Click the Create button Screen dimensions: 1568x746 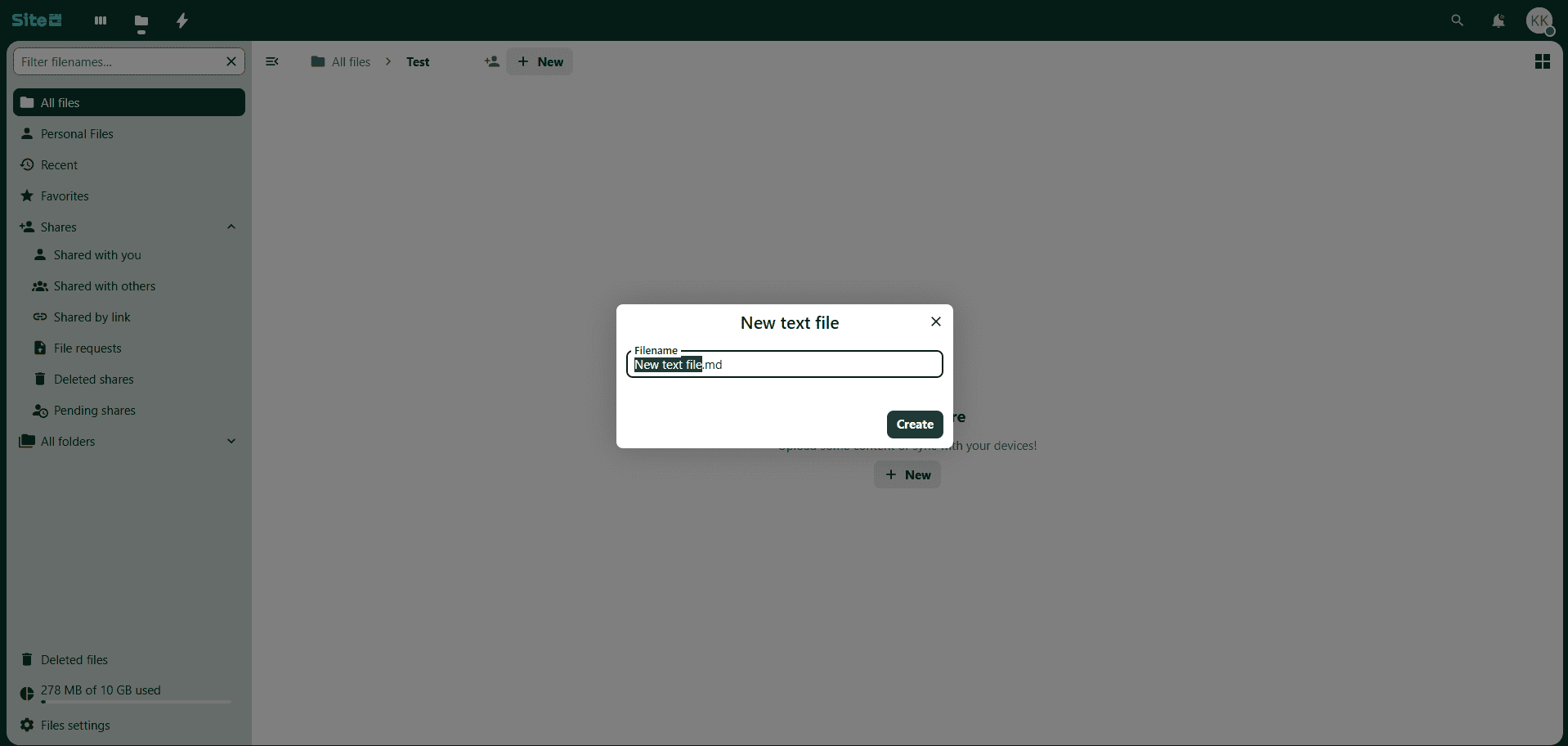[x=914, y=425]
